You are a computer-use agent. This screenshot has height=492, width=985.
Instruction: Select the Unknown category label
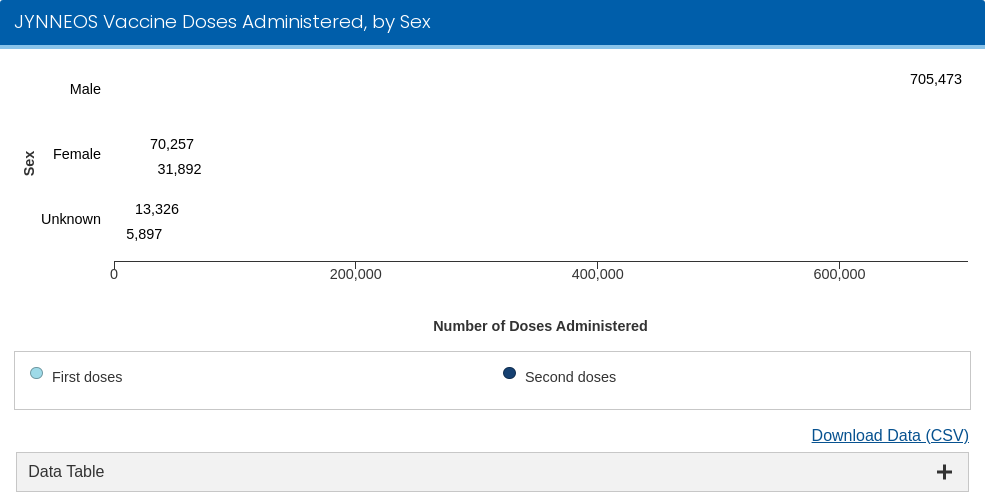pyautogui.click(x=71, y=219)
